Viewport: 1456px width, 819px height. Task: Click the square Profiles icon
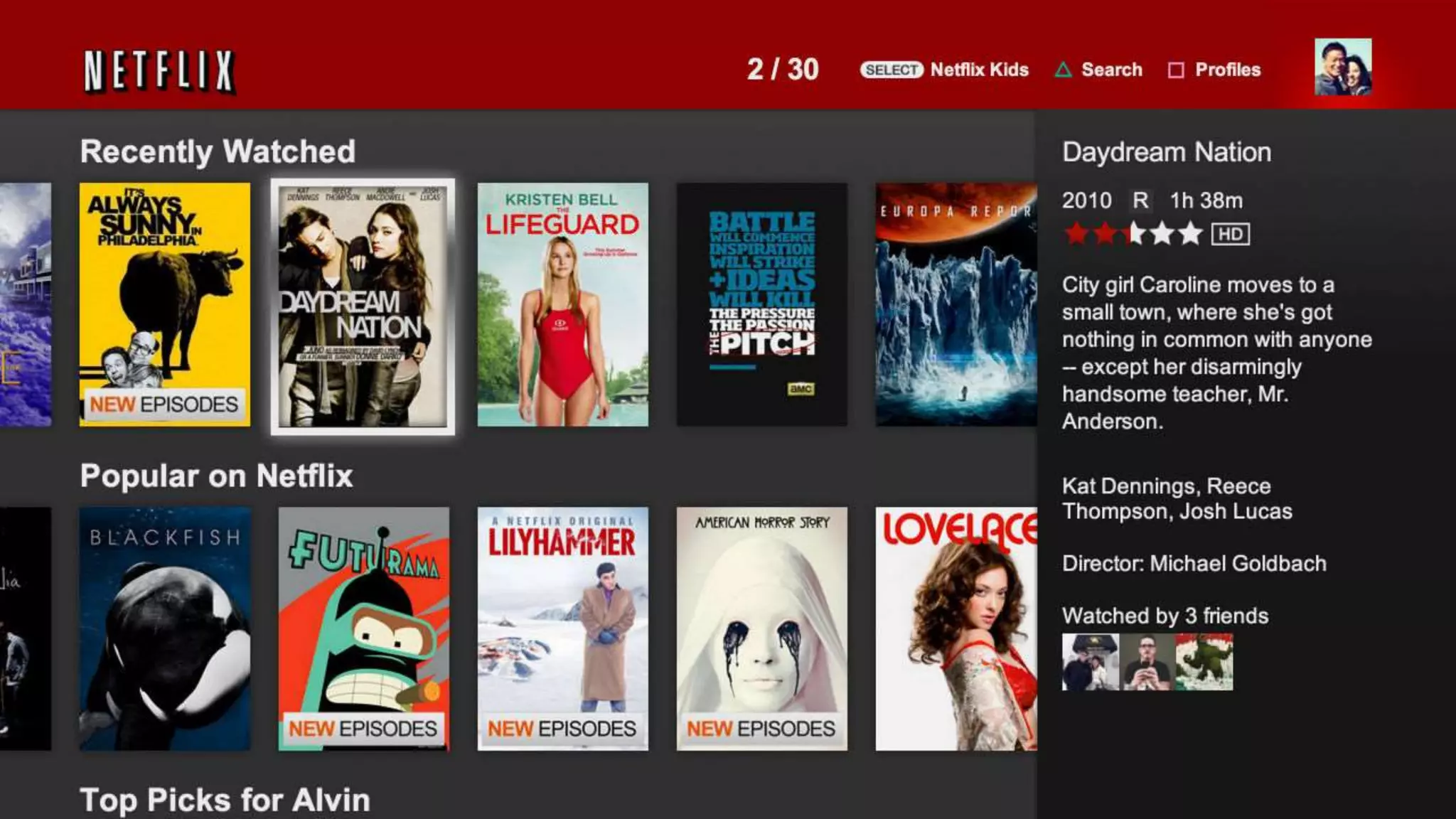coord(1176,70)
